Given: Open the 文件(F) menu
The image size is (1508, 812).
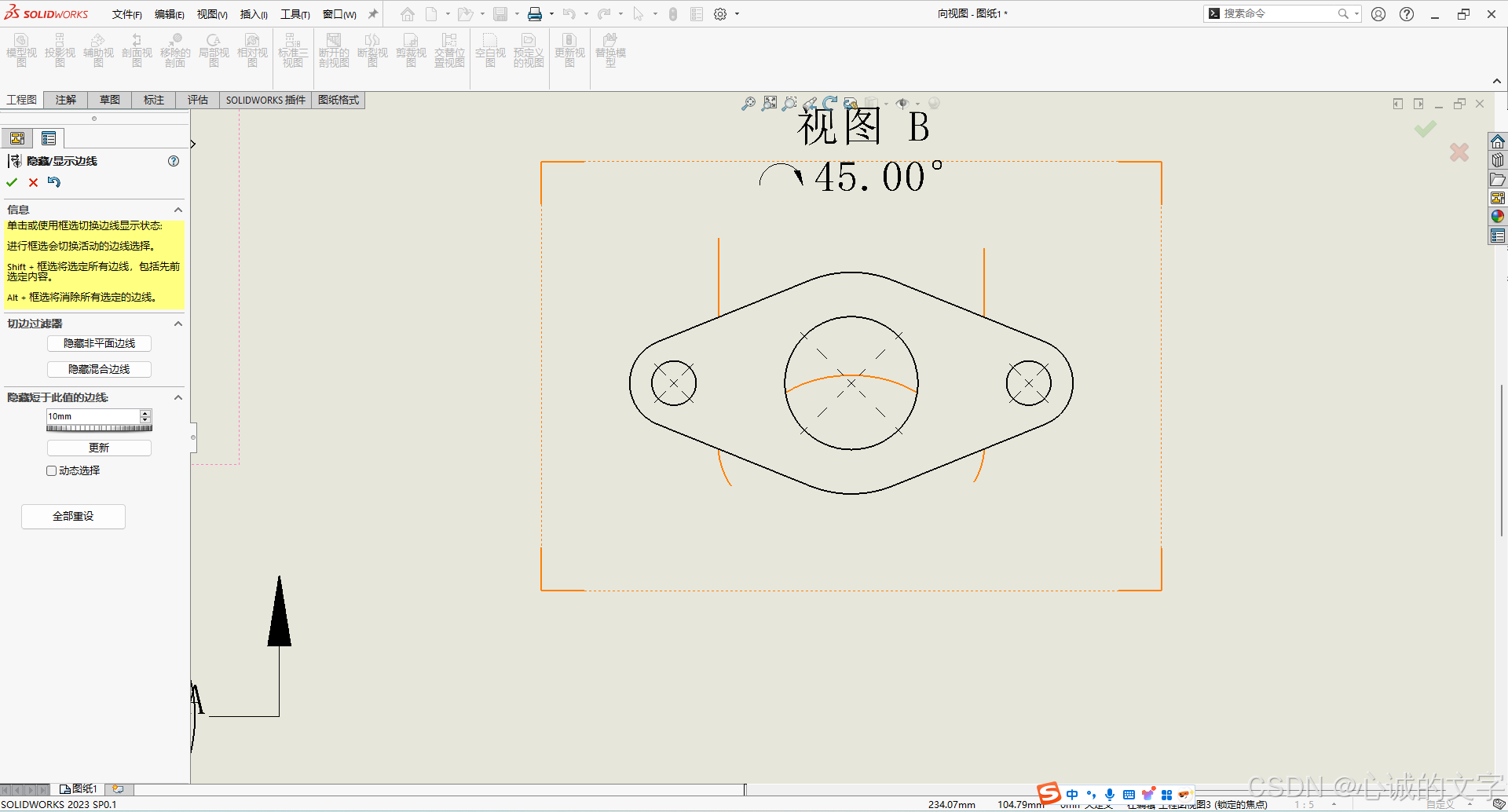Looking at the screenshot, I should click(126, 14).
